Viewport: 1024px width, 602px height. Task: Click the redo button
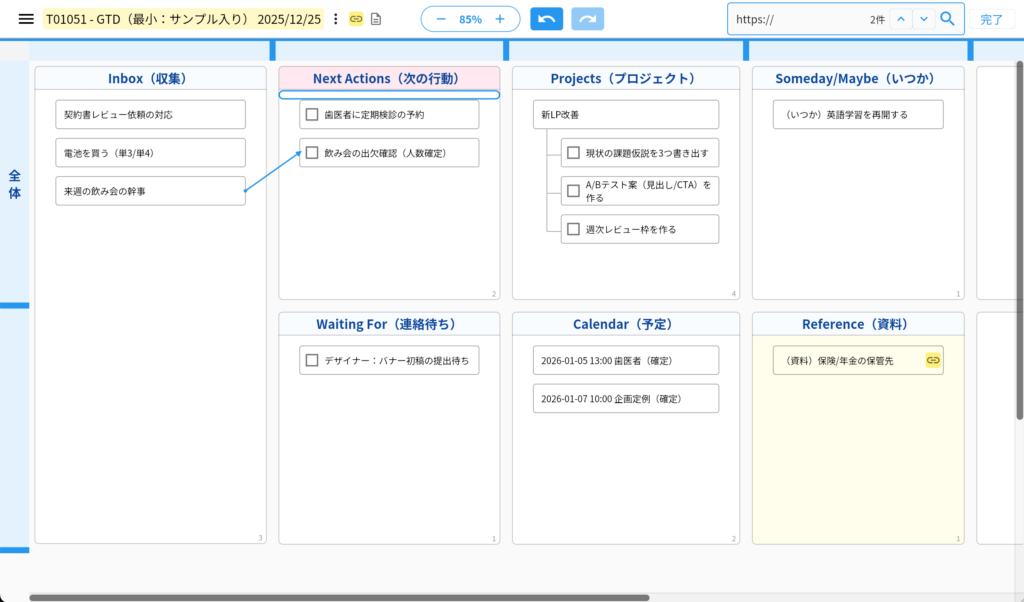587,19
